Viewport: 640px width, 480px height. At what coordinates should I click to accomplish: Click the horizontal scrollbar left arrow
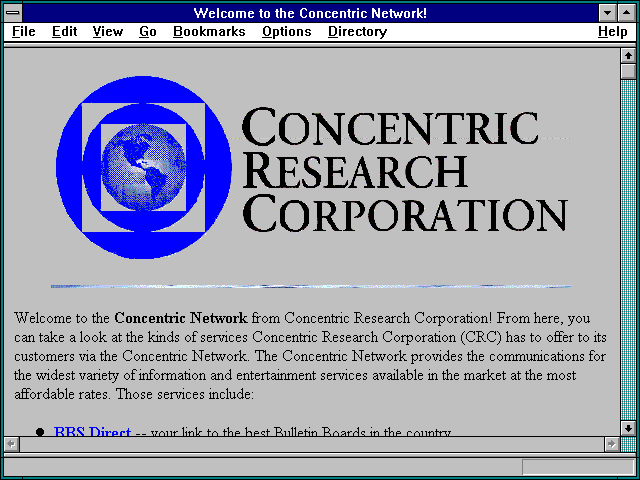point(11,444)
